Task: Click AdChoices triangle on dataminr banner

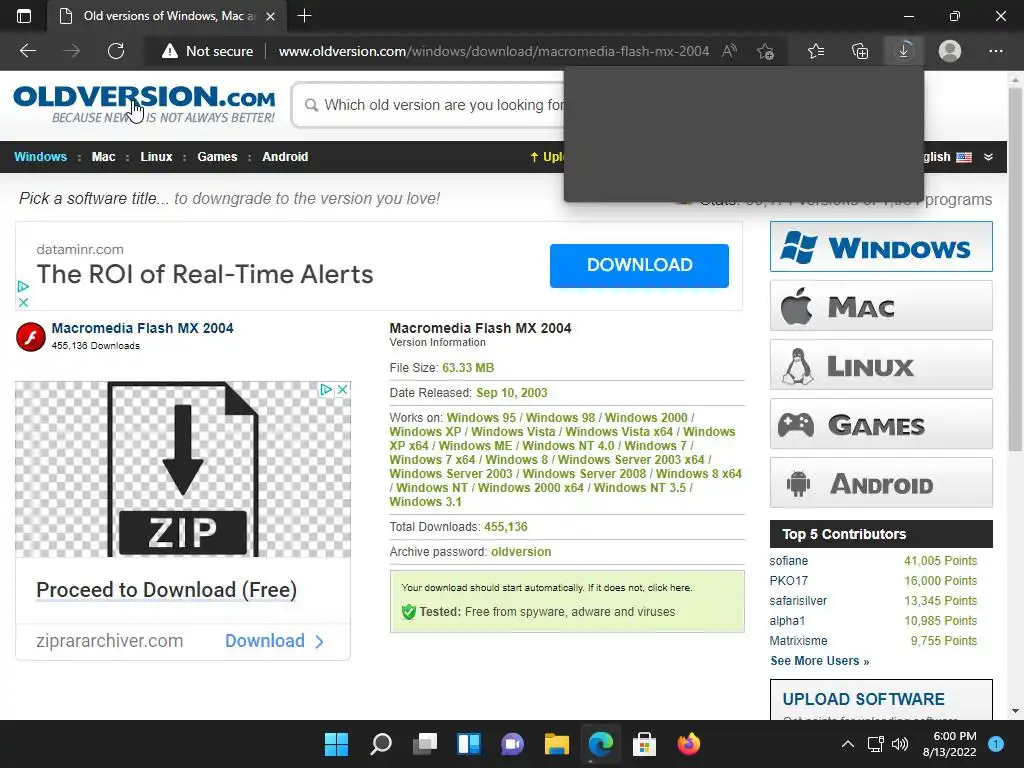Action: tap(23, 286)
